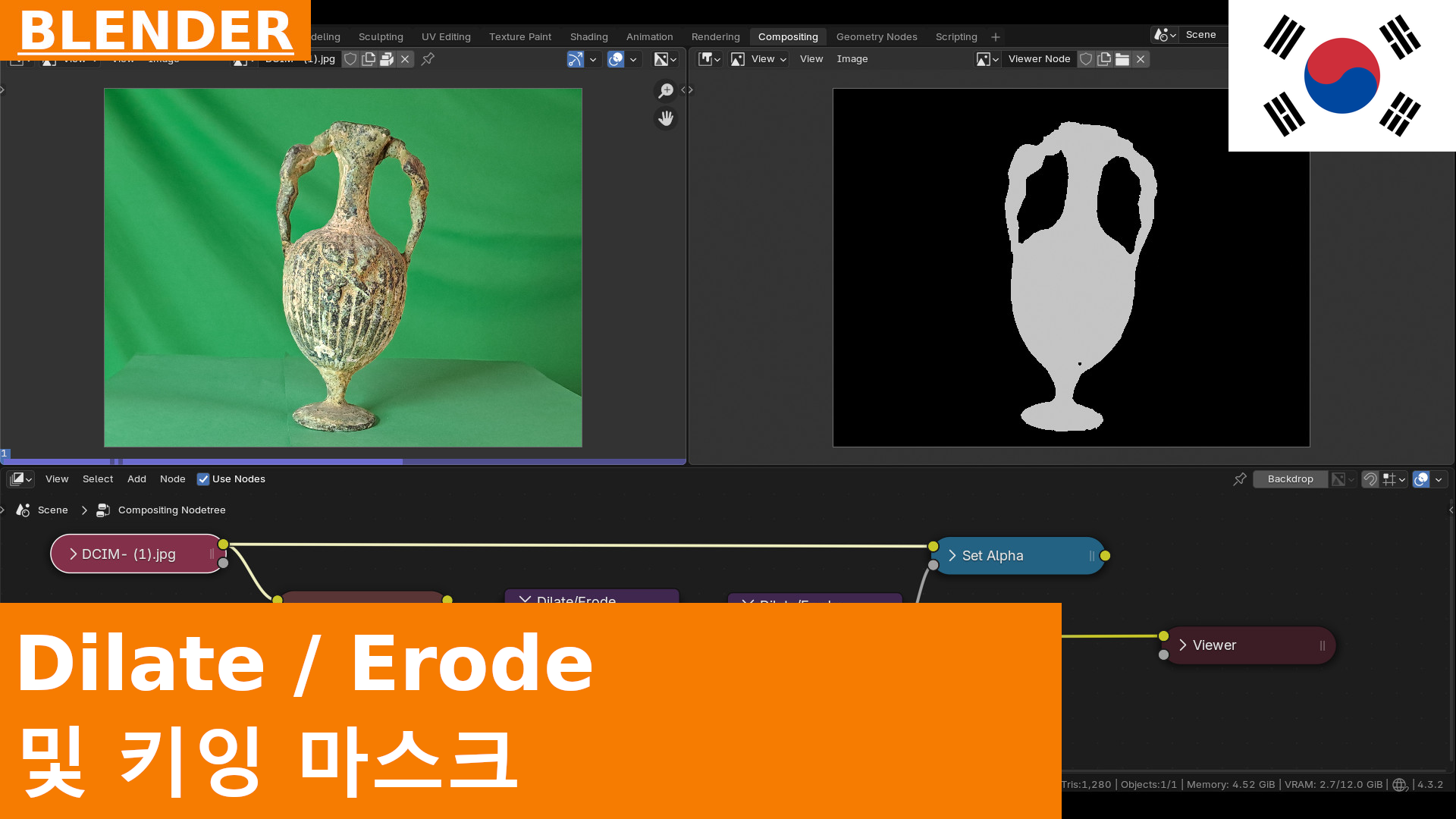Toggle the pin image icon beside DCIM filename
The height and width of the screenshot is (819, 1456).
(x=428, y=59)
